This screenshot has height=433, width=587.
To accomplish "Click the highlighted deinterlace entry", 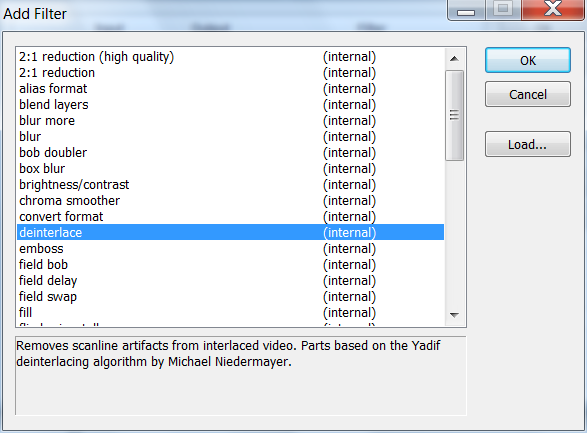I will pyautogui.click(x=231, y=232).
